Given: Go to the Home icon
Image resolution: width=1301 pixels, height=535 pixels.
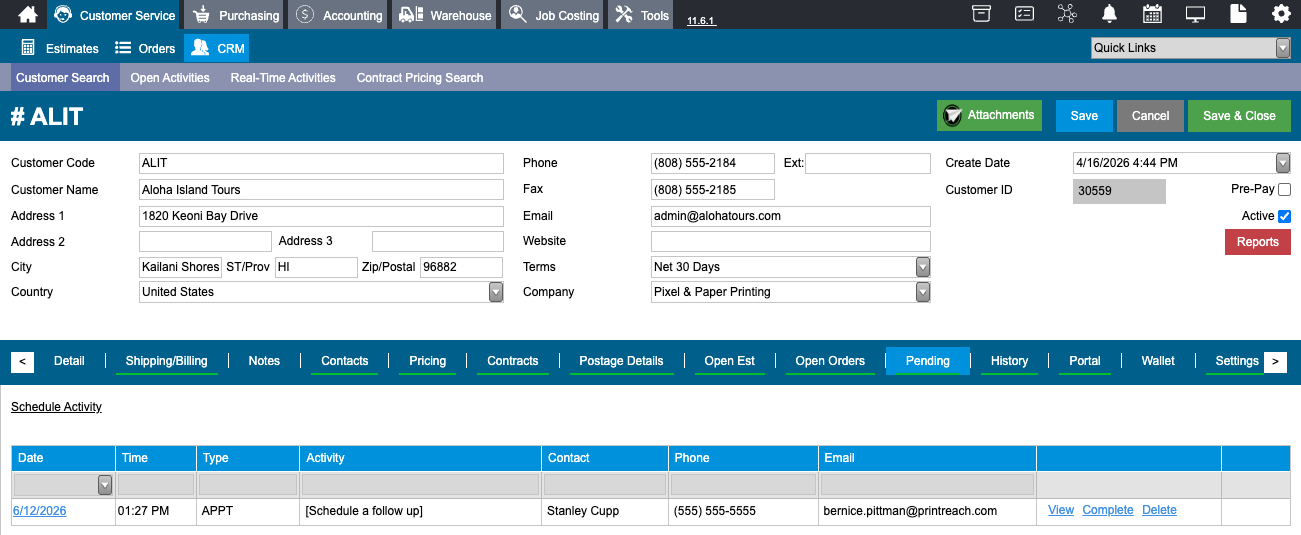Looking at the screenshot, I should coord(28,15).
